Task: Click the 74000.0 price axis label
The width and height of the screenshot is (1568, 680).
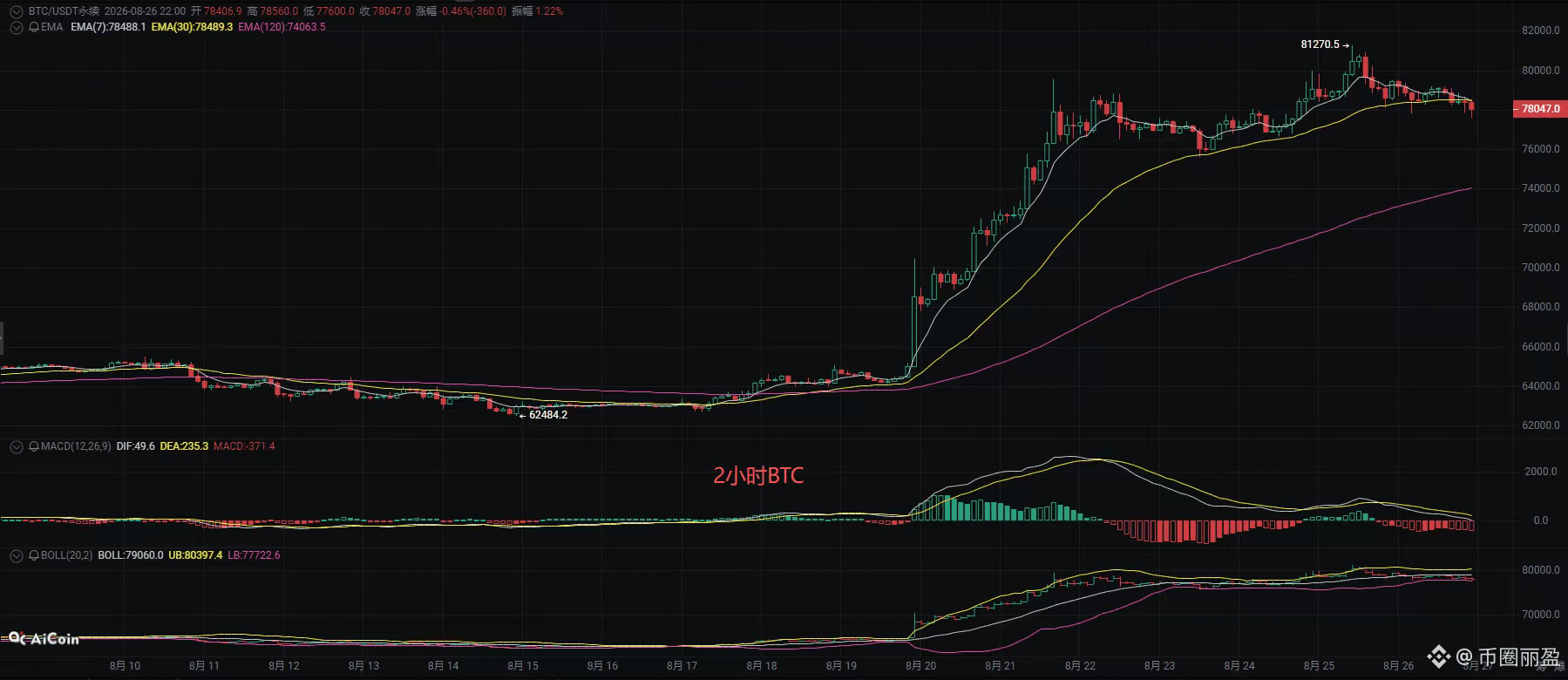Action: (1541, 188)
